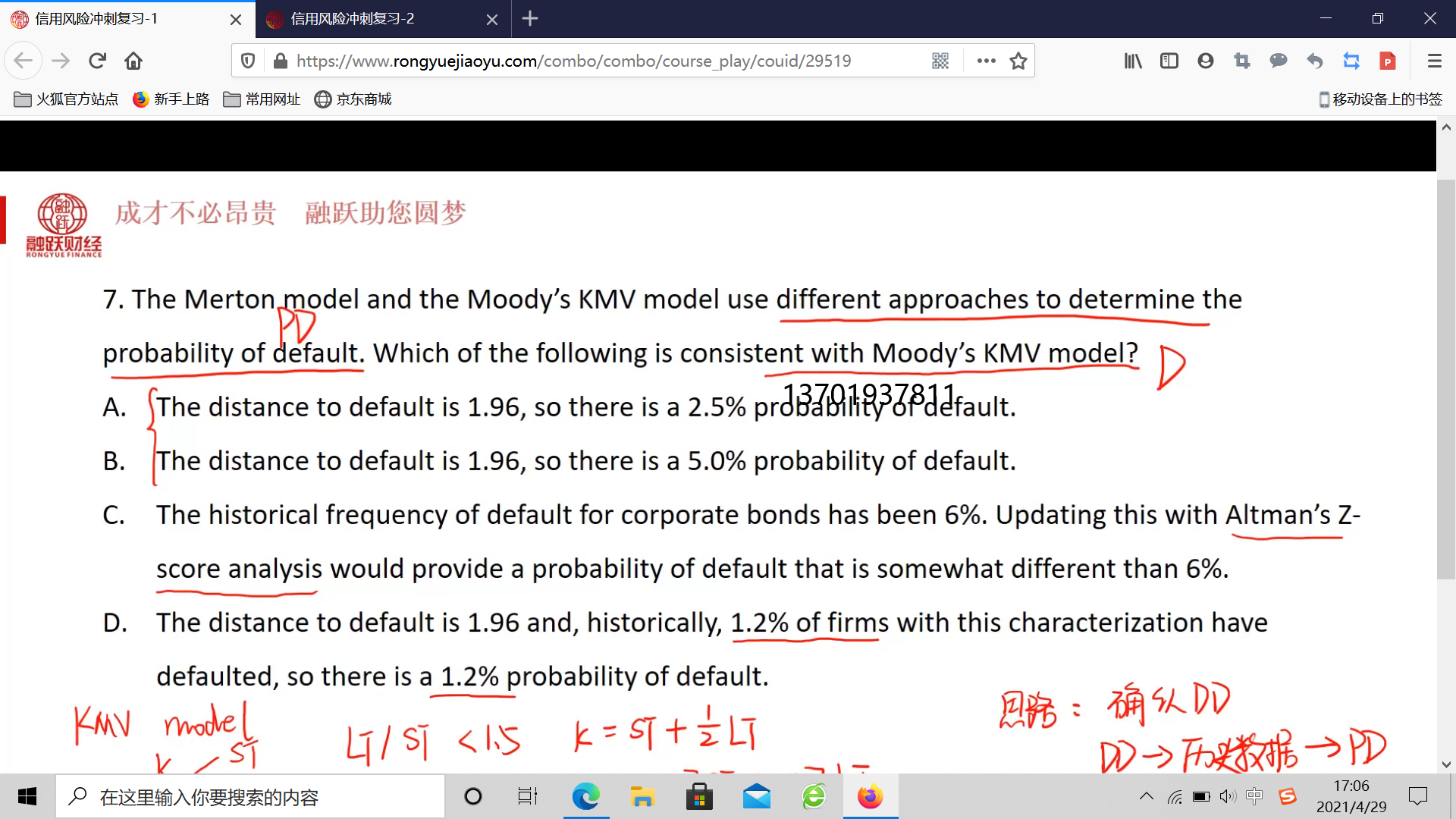1456x819 pixels.
Task: Open Mail app from taskbar
Action: [x=757, y=796]
